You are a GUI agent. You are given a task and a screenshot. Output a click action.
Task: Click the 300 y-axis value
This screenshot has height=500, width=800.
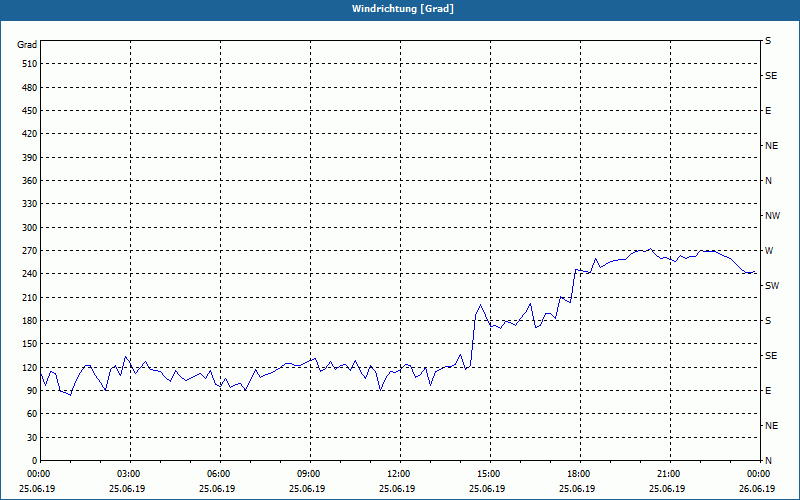click(x=30, y=228)
